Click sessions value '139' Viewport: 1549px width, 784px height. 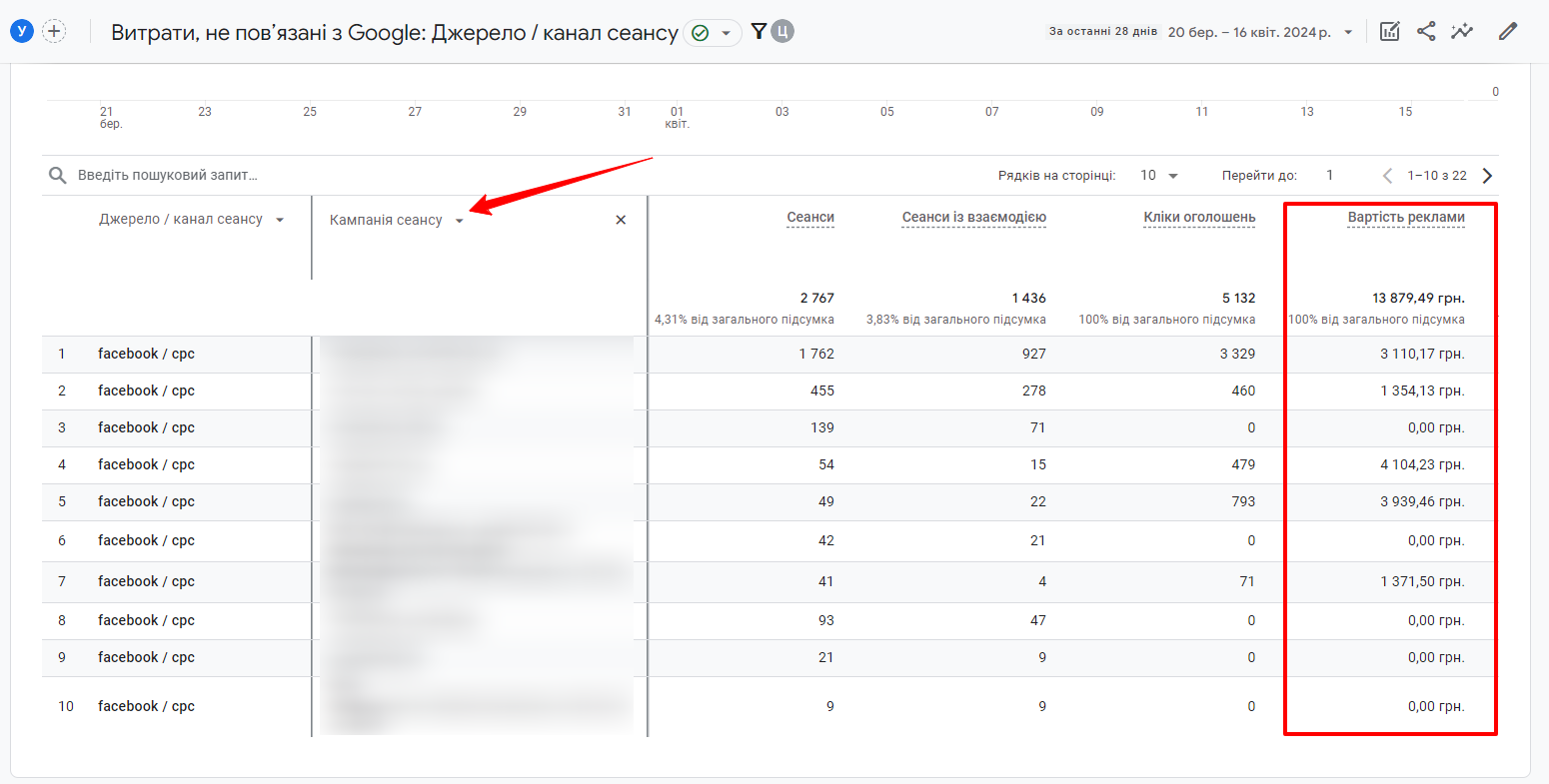pos(822,427)
